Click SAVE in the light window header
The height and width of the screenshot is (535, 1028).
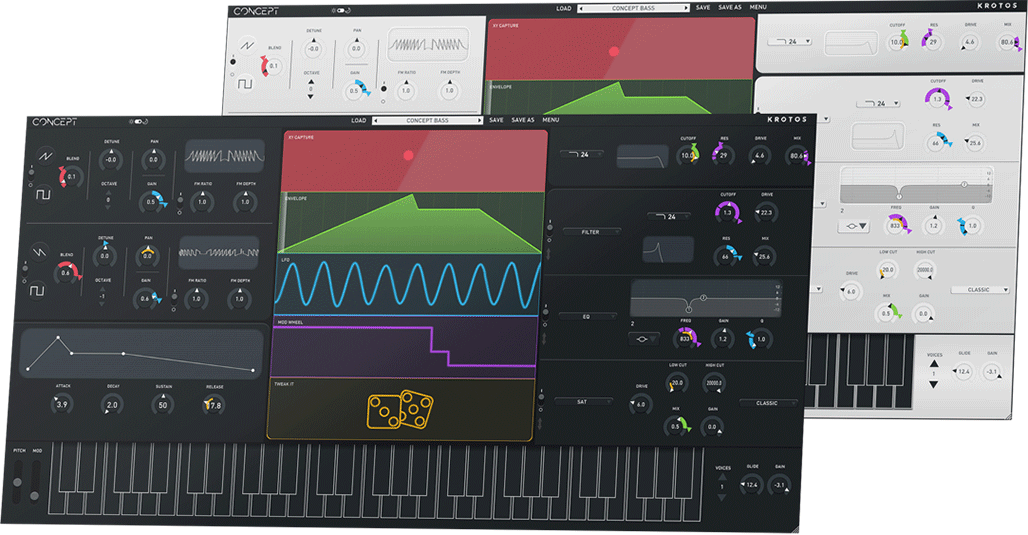703,7
